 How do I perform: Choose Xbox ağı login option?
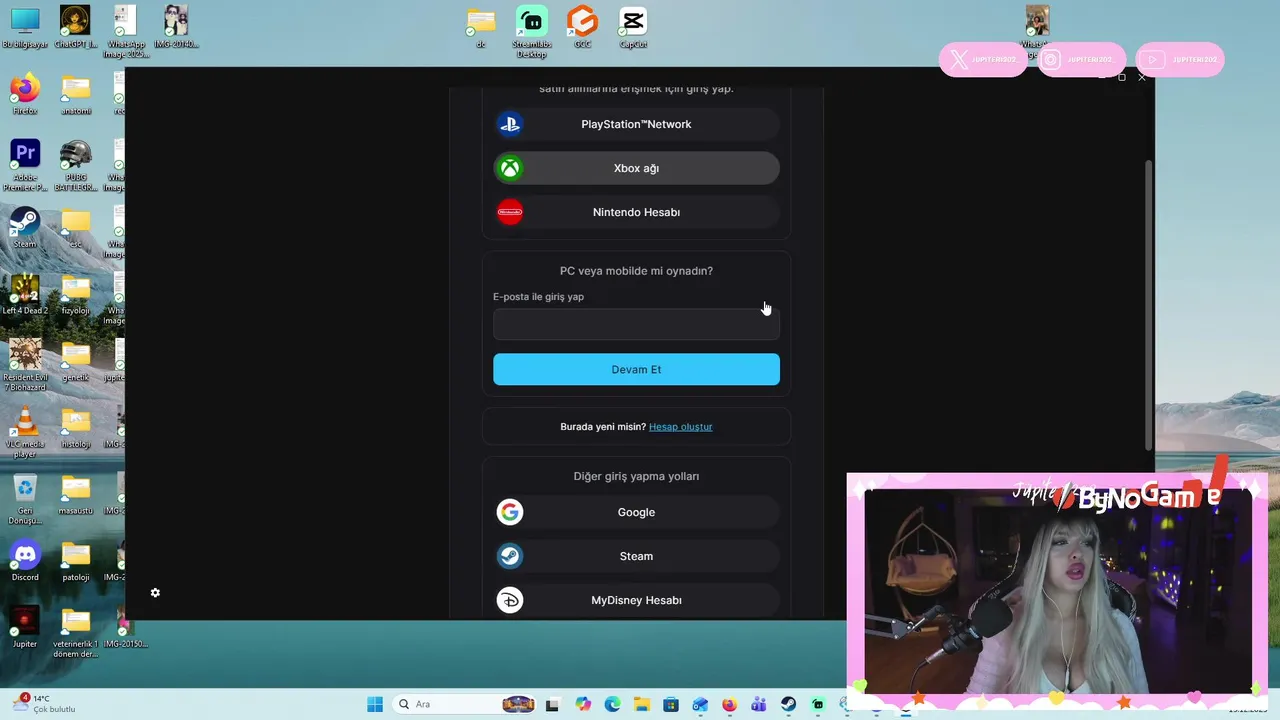(636, 168)
